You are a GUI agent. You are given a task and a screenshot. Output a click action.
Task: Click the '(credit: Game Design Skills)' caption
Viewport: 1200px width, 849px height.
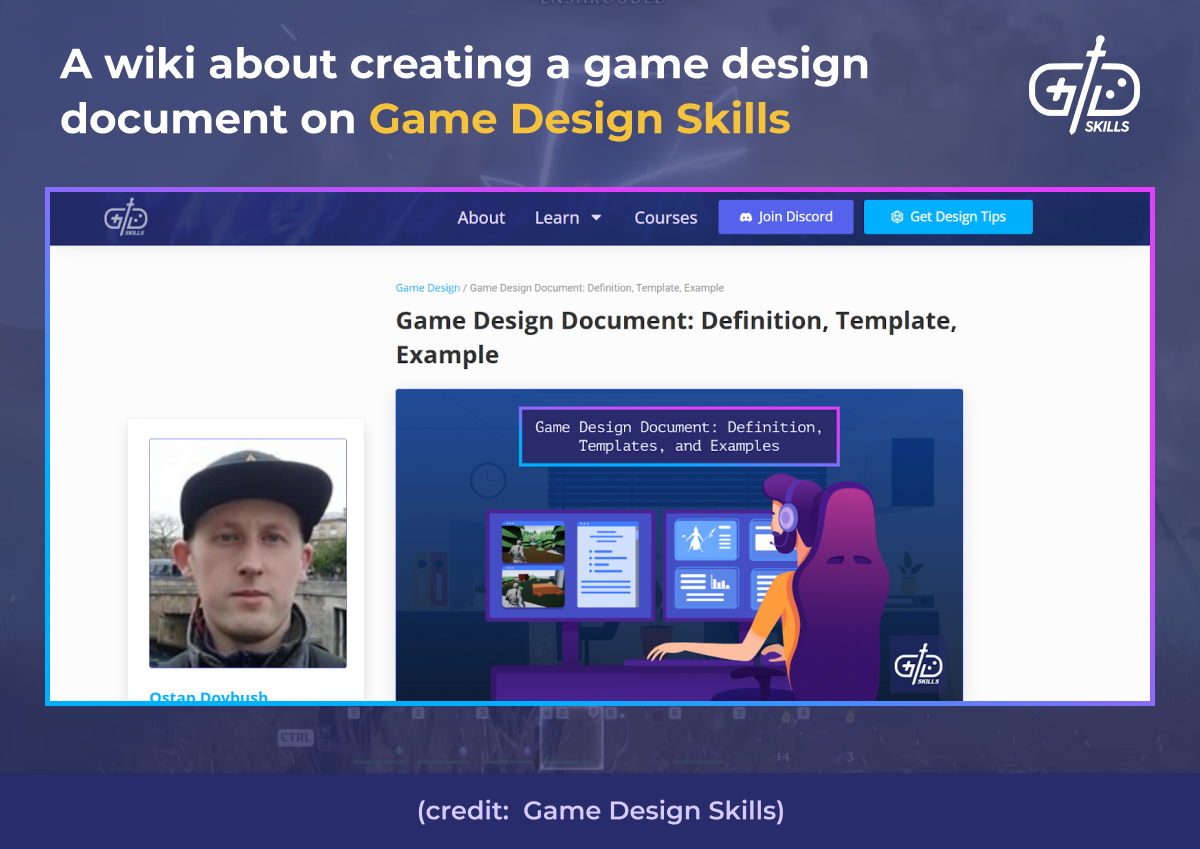coord(600,811)
